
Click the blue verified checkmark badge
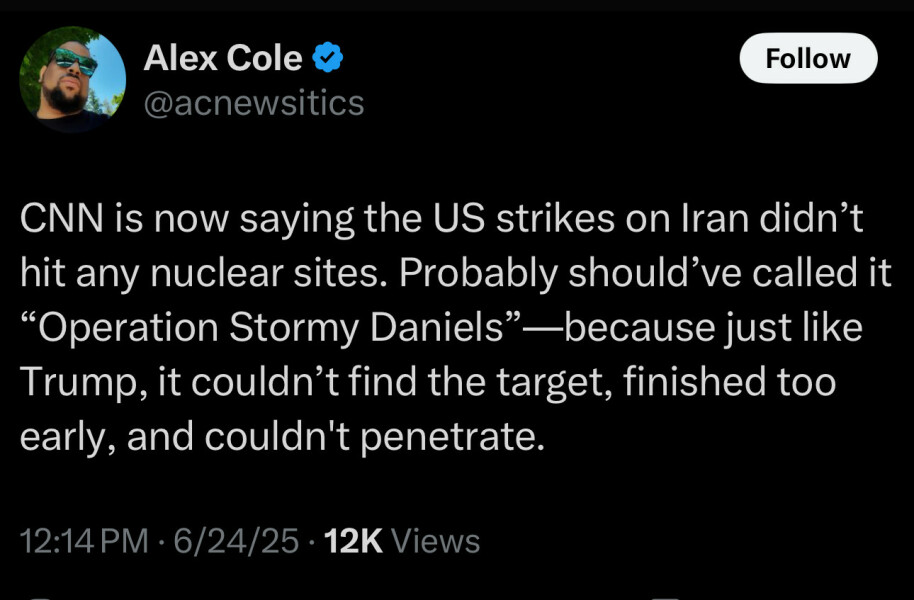(x=328, y=58)
